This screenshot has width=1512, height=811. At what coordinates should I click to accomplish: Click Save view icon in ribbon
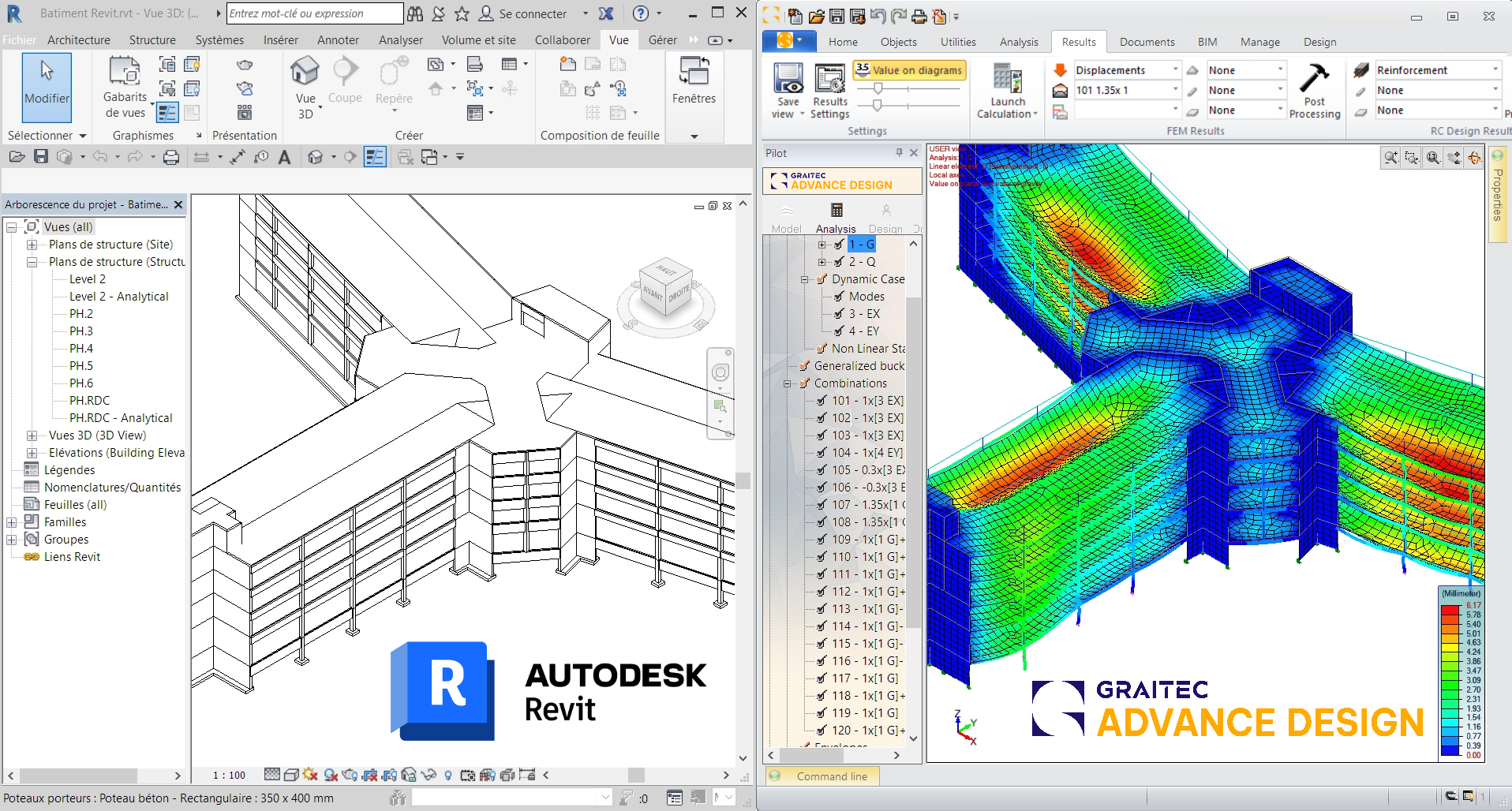pyautogui.click(x=788, y=91)
